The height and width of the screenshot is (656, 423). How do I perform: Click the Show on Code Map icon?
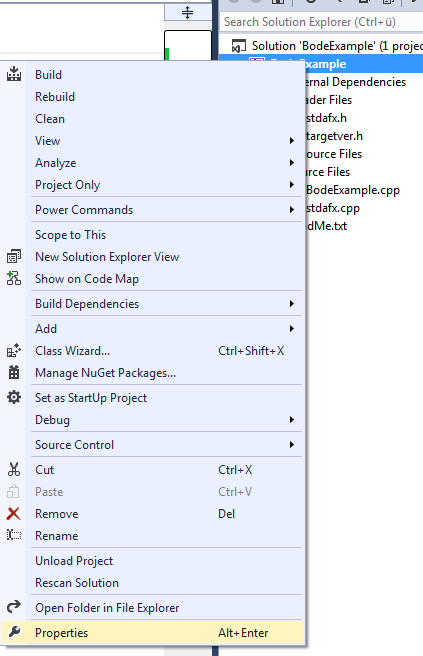(x=14, y=278)
